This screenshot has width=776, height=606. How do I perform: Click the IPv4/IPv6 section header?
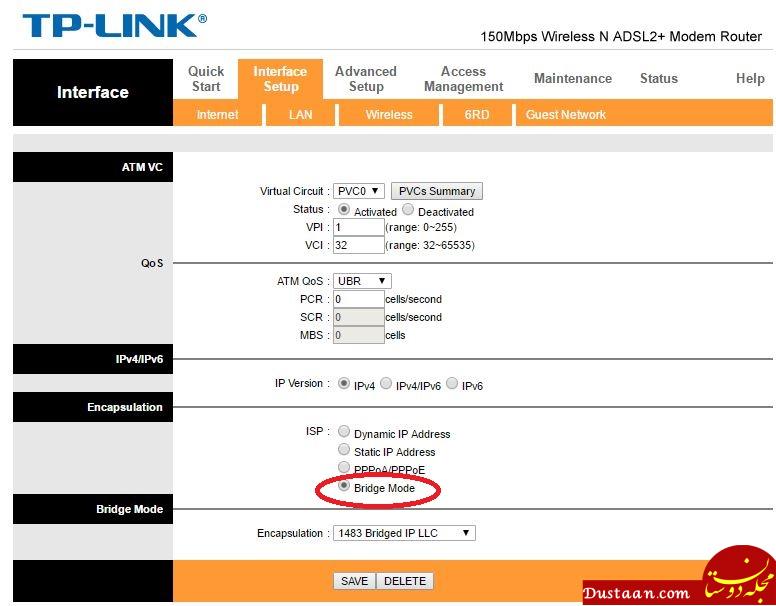pos(93,359)
